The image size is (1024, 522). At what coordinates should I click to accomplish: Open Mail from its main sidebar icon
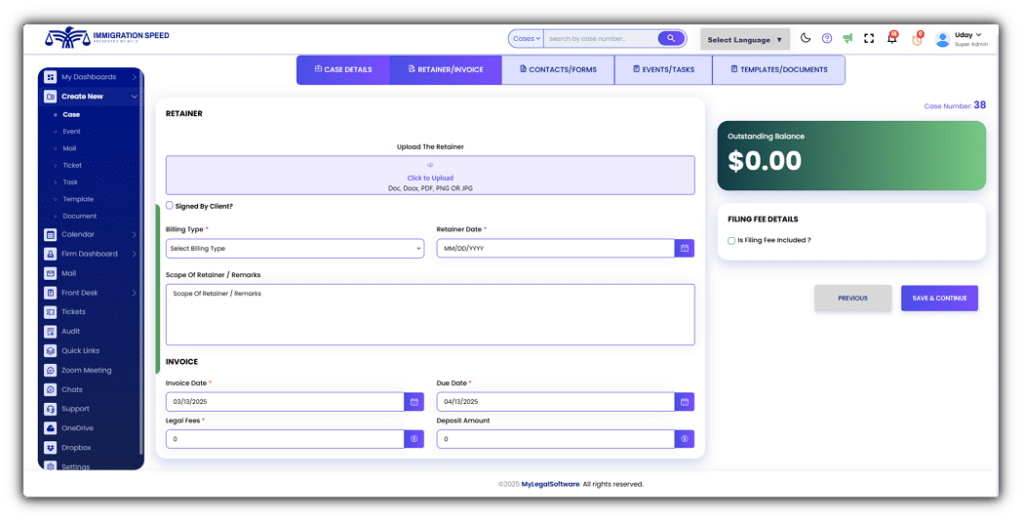click(x=50, y=273)
